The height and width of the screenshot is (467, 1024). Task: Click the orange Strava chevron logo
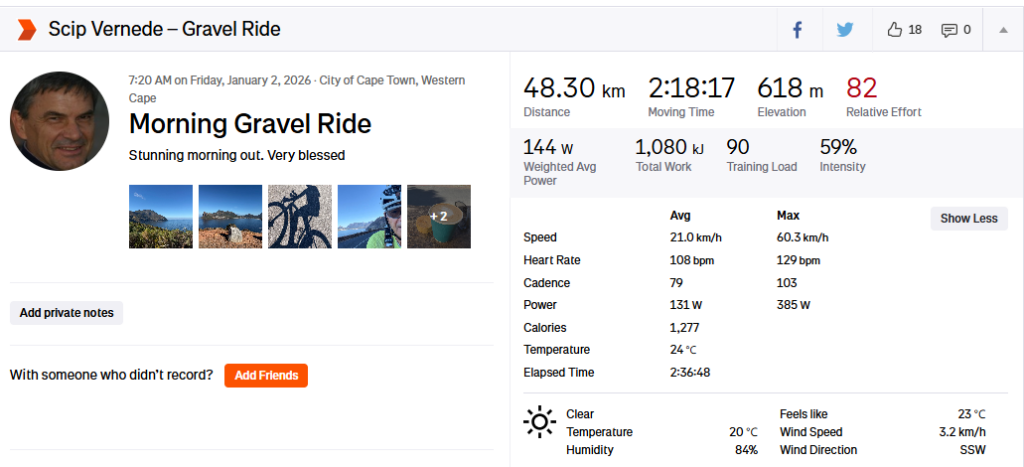click(27, 29)
